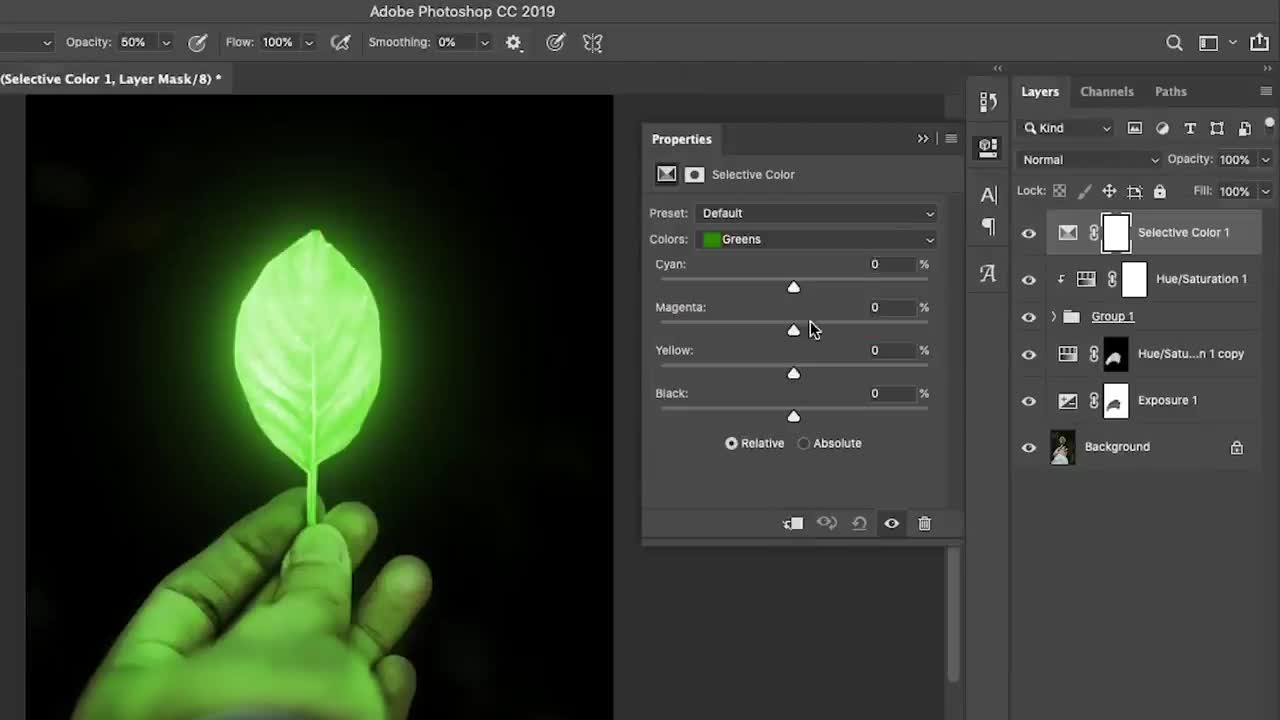Open symmetry paint butterfly icon
Screen dimensions: 1280x720
point(593,43)
